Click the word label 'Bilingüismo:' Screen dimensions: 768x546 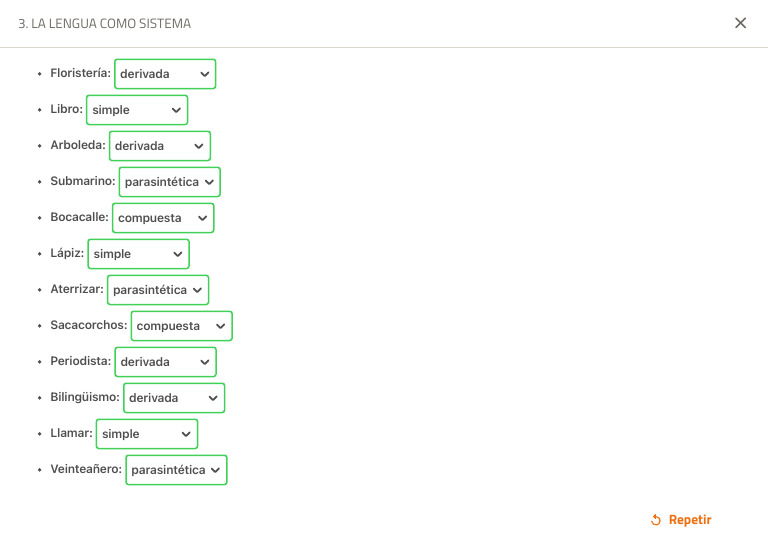85,397
